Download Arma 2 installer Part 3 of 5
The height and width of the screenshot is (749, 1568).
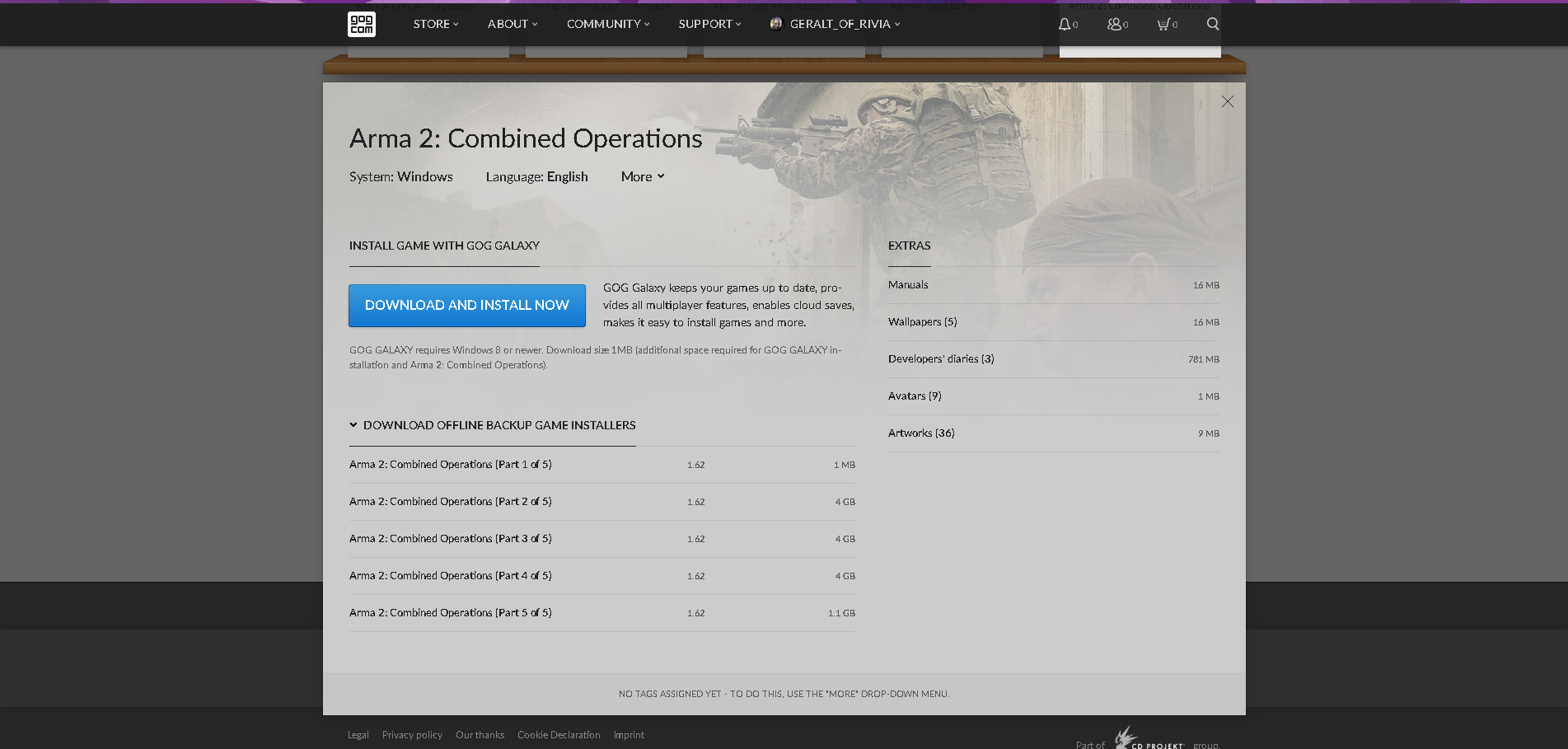[x=602, y=539]
